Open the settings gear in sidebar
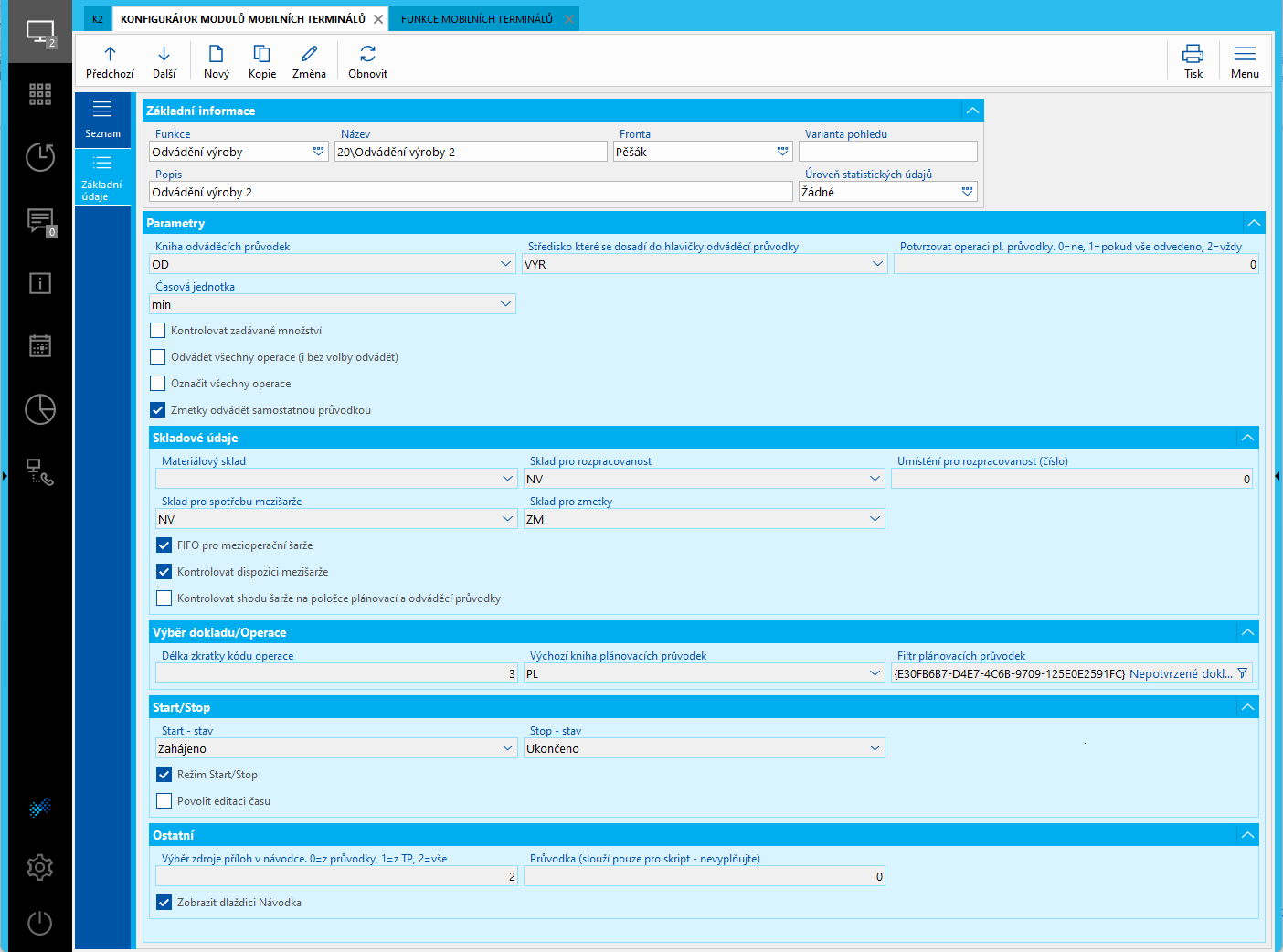This screenshot has width=1283, height=952. [x=40, y=867]
